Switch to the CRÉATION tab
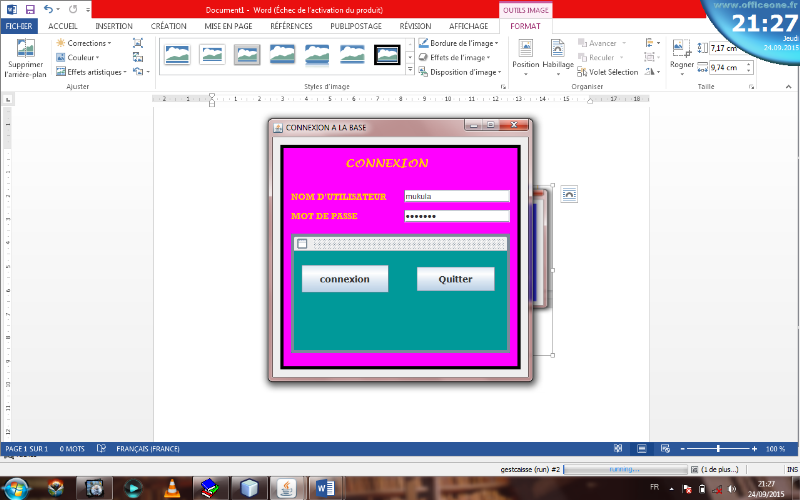The width and height of the screenshot is (800, 500). [x=168, y=26]
